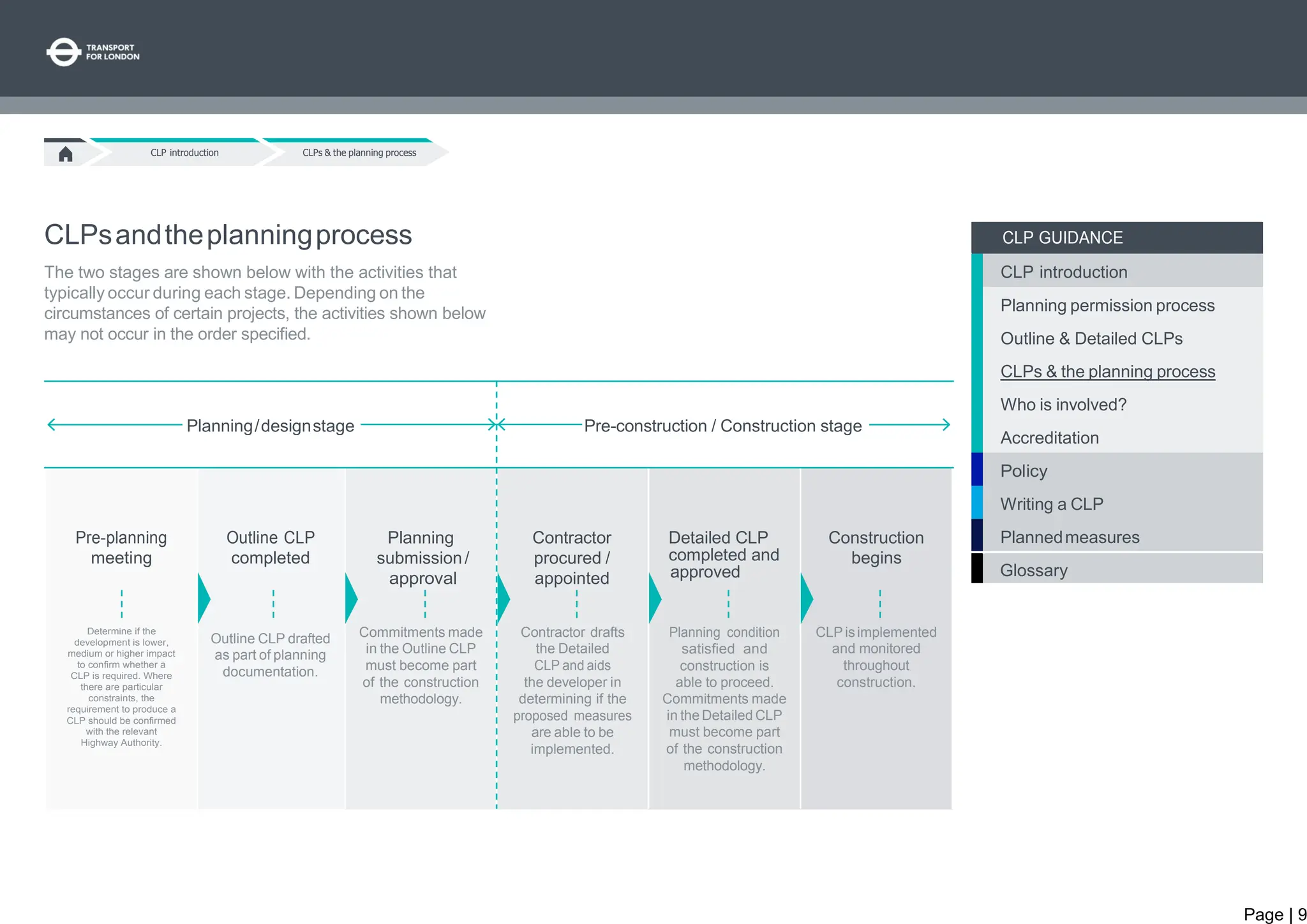Viewport: 1307px width, 924px height.
Task: Open Writing a CLP section
Action: [x=1051, y=504]
